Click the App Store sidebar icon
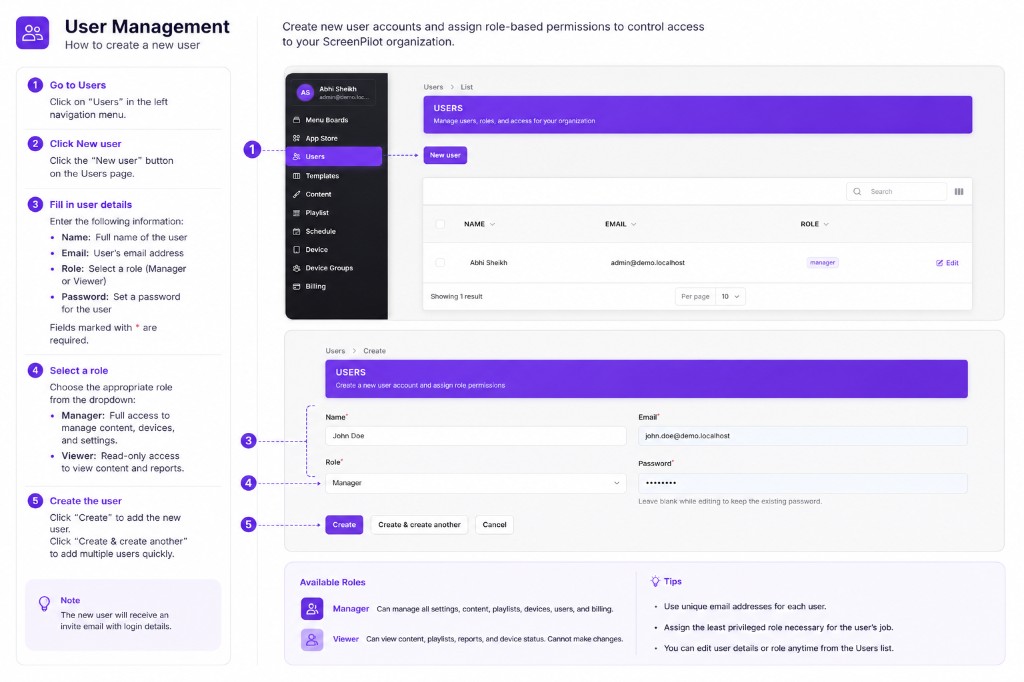The width and height of the screenshot is (1024, 682). [296, 138]
